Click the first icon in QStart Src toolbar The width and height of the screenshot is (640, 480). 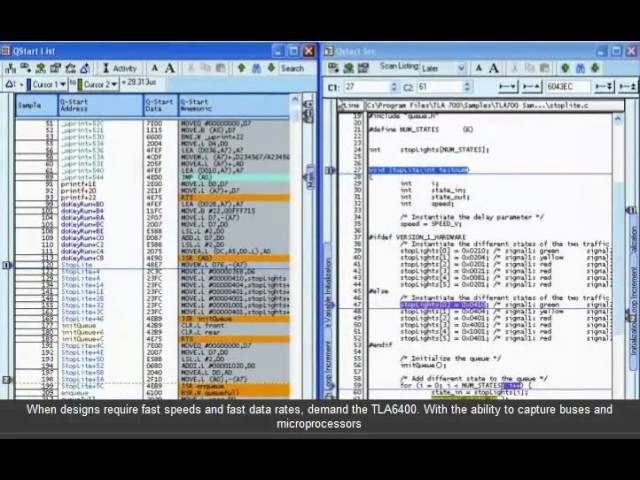pyautogui.click(x=333, y=68)
